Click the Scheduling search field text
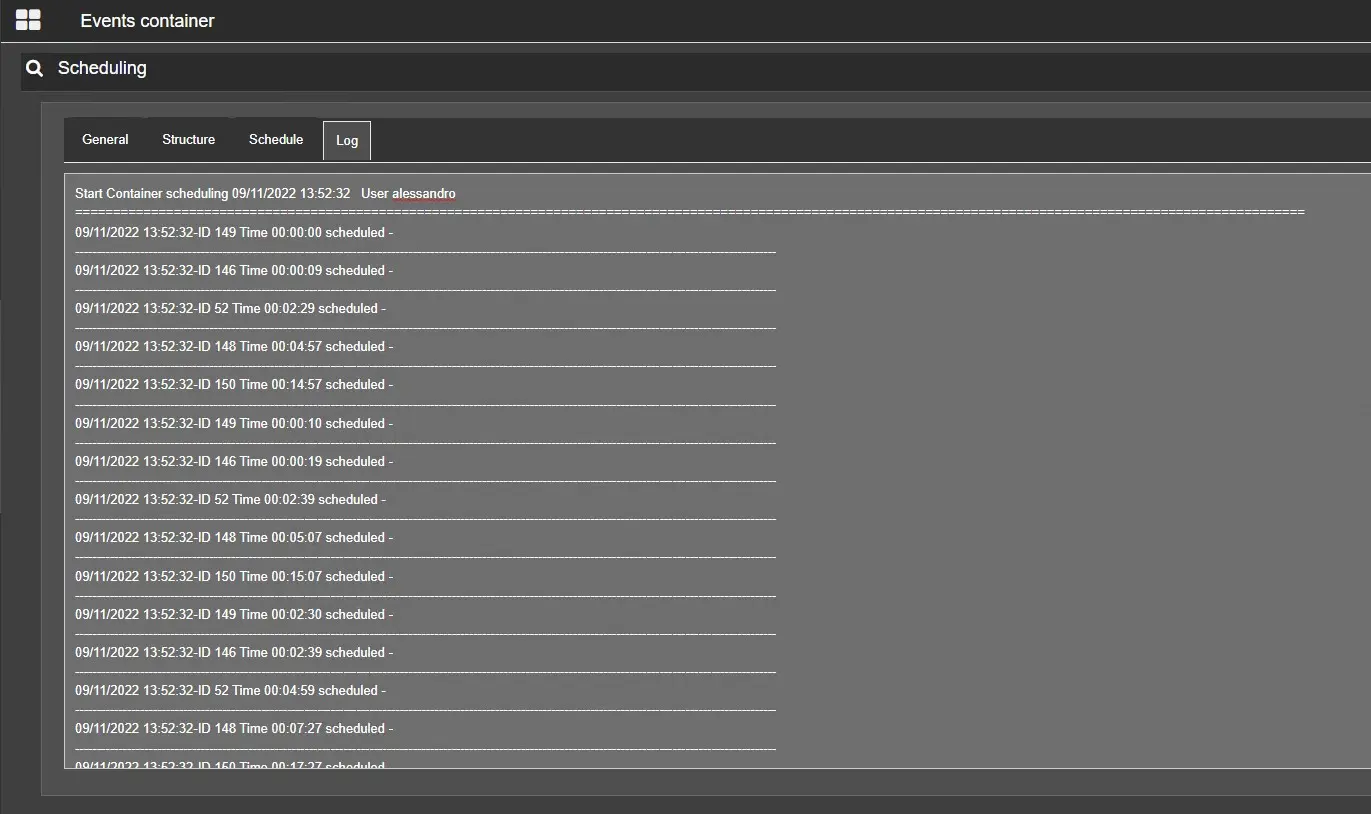Viewport: 1371px width, 814px height. 102,68
